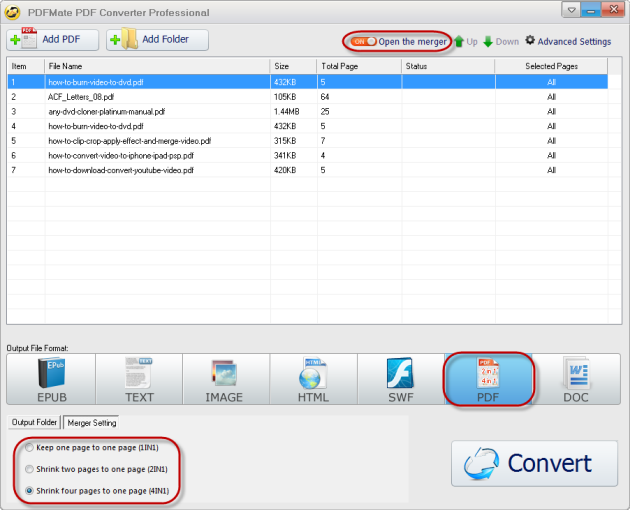Image resolution: width=630 pixels, height=510 pixels.
Task: Open Advanced Settings
Action: pyautogui.click(x=569, y=41)
